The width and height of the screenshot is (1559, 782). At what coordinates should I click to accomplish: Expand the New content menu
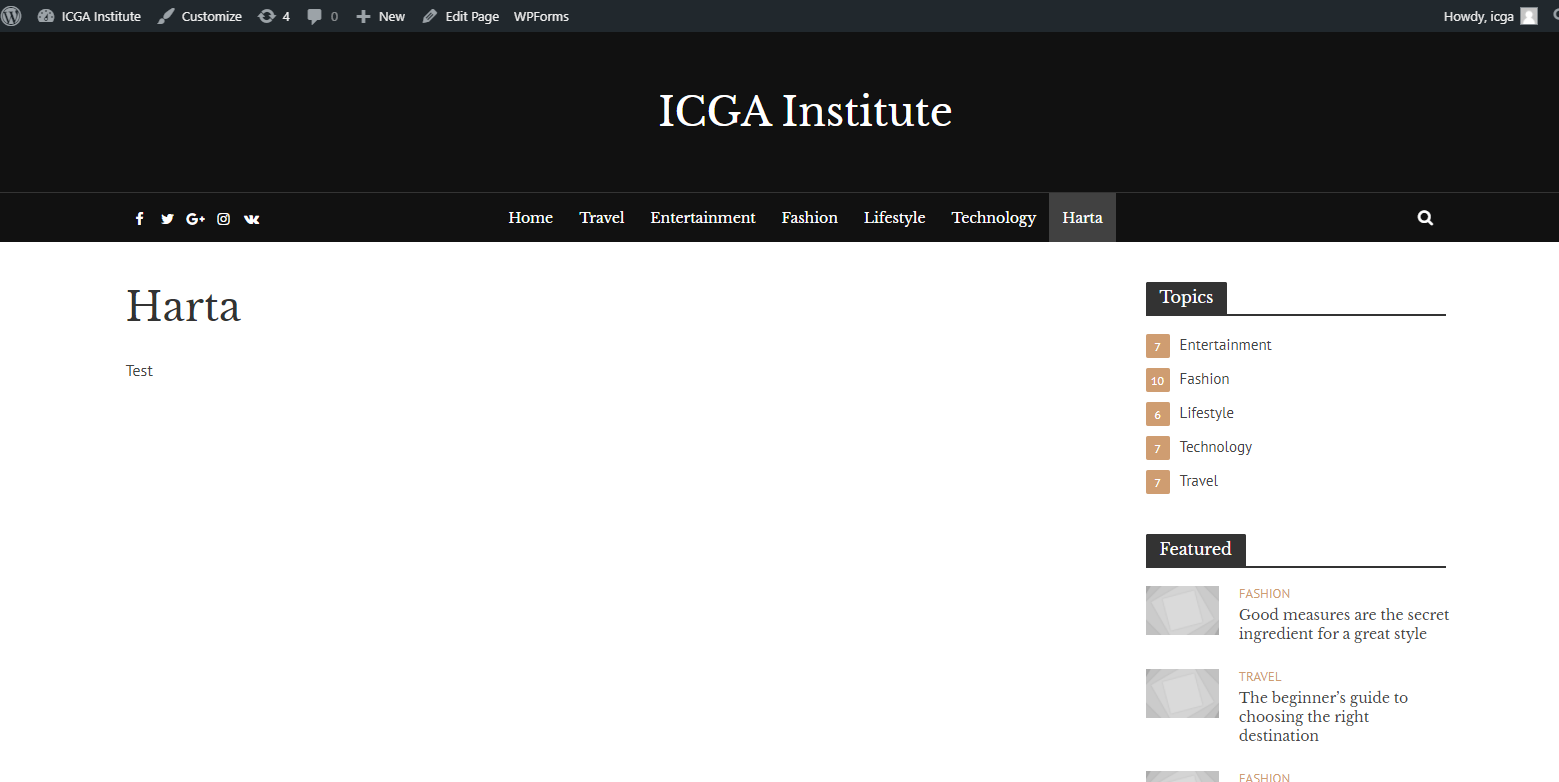point(381,16)
